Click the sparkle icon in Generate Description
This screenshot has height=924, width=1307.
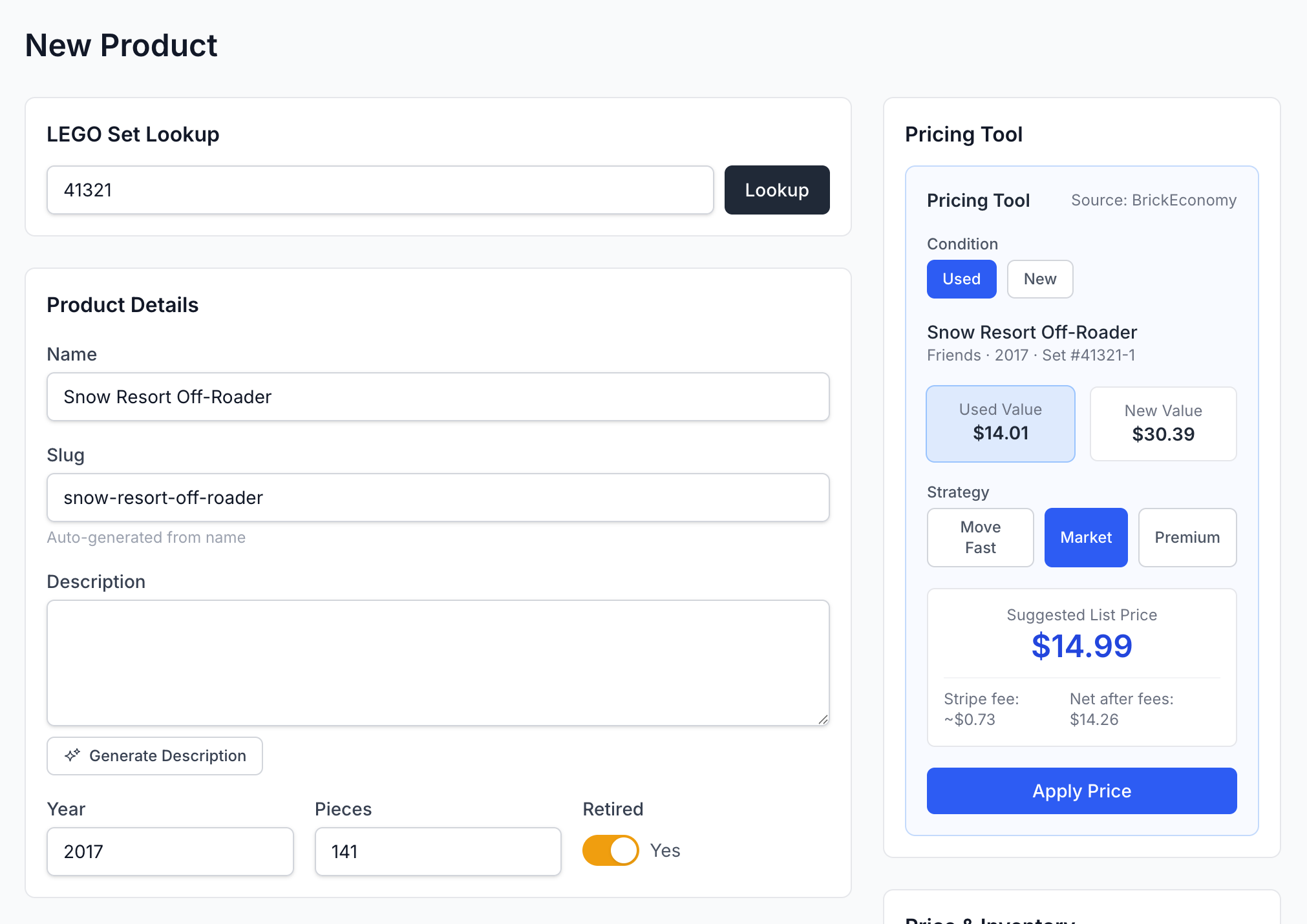pyautogui.click(x=72, y=755)
